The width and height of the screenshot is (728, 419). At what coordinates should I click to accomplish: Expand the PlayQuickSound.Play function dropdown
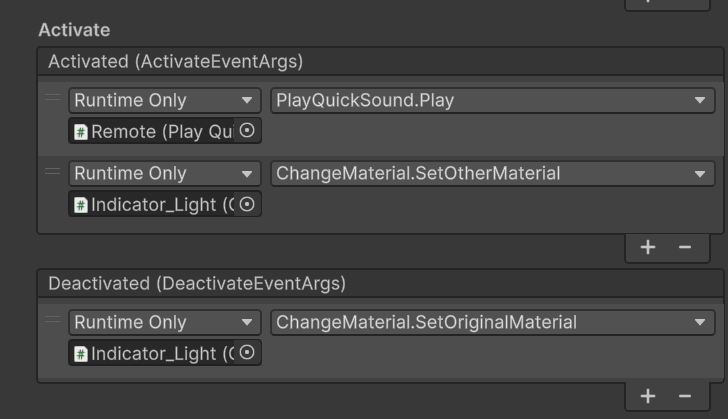tap(492, 100)
